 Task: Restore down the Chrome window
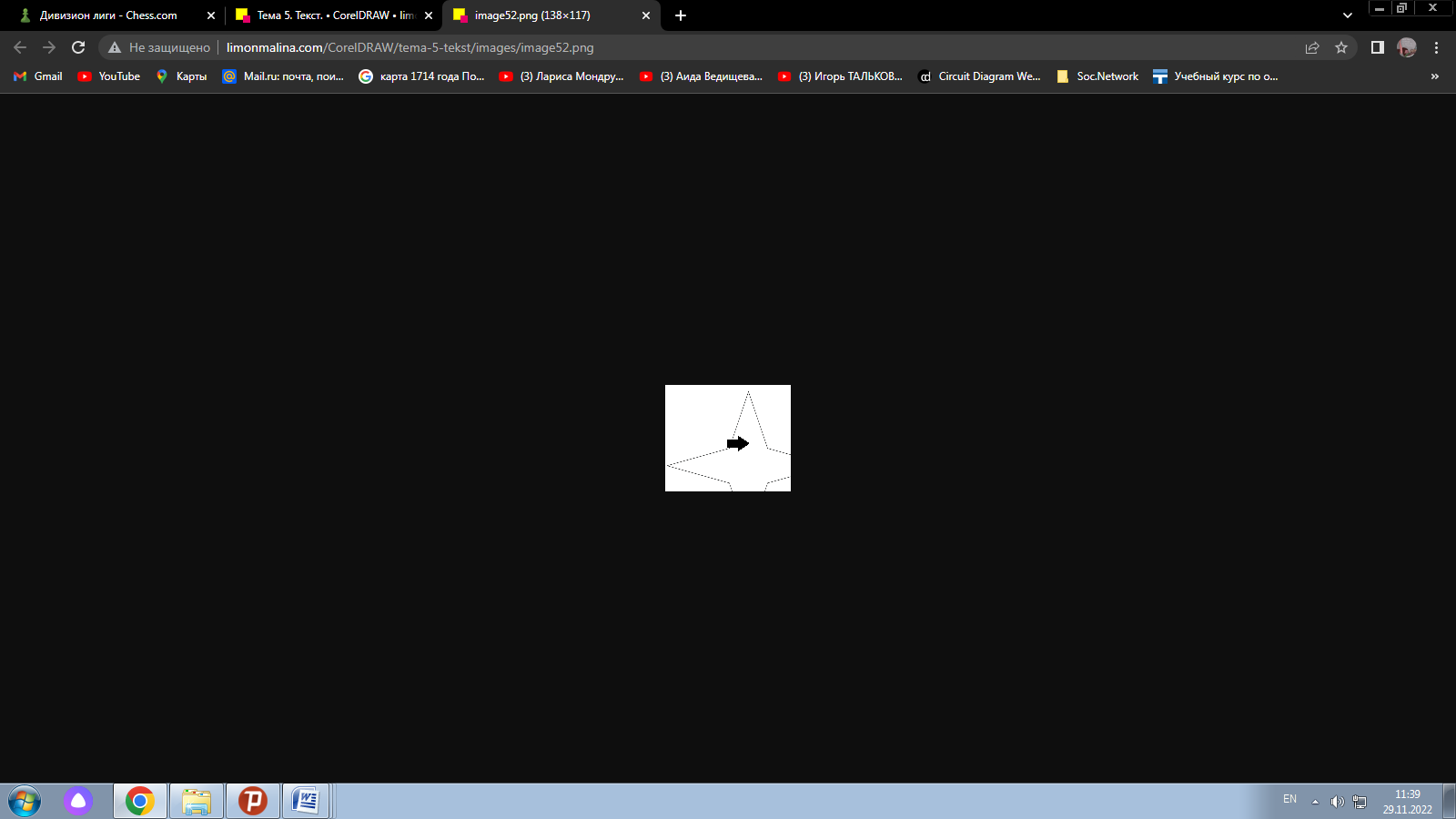[x=1402, y=8]
